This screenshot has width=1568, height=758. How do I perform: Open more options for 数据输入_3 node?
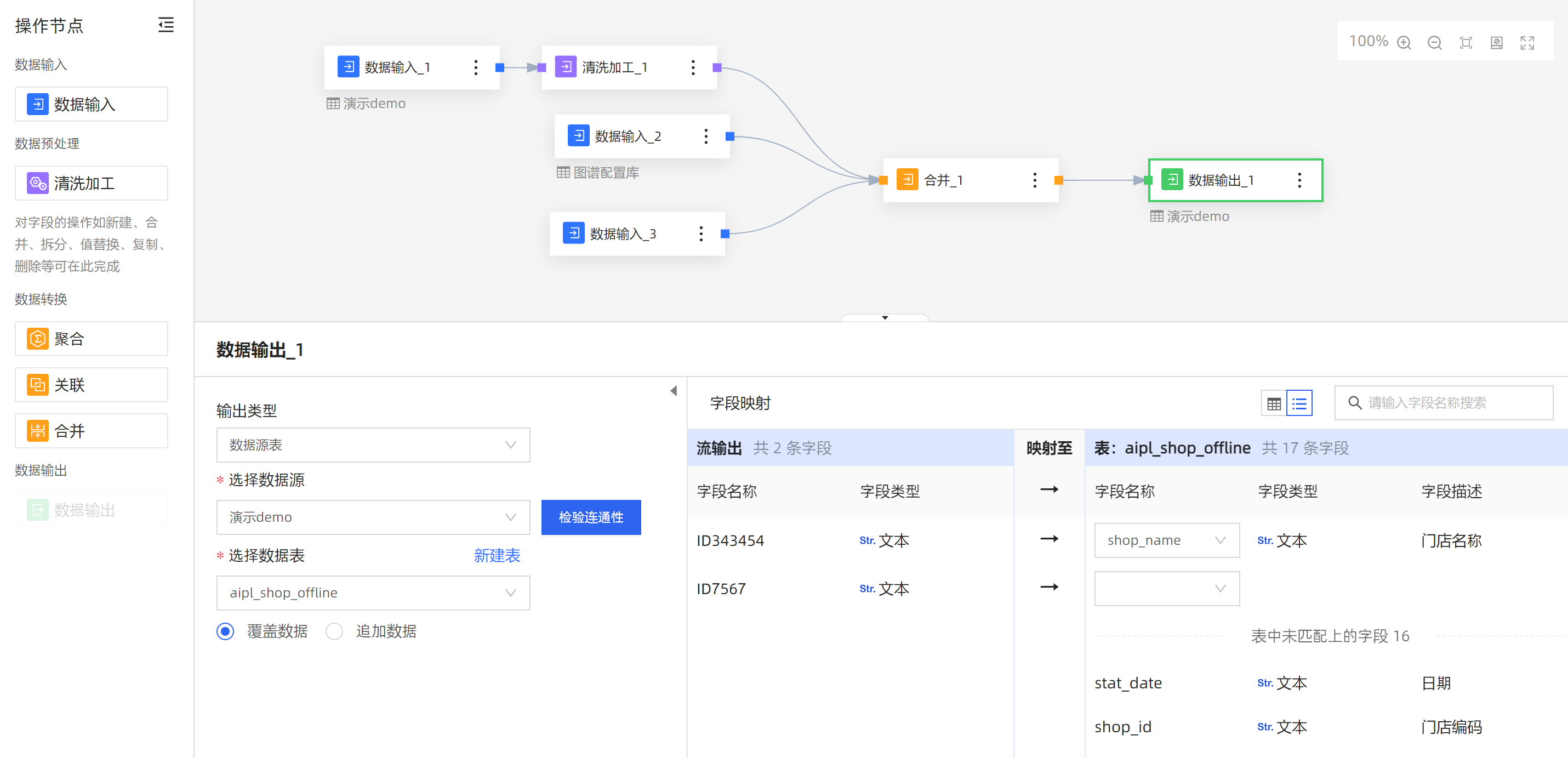tap(701, 234)
